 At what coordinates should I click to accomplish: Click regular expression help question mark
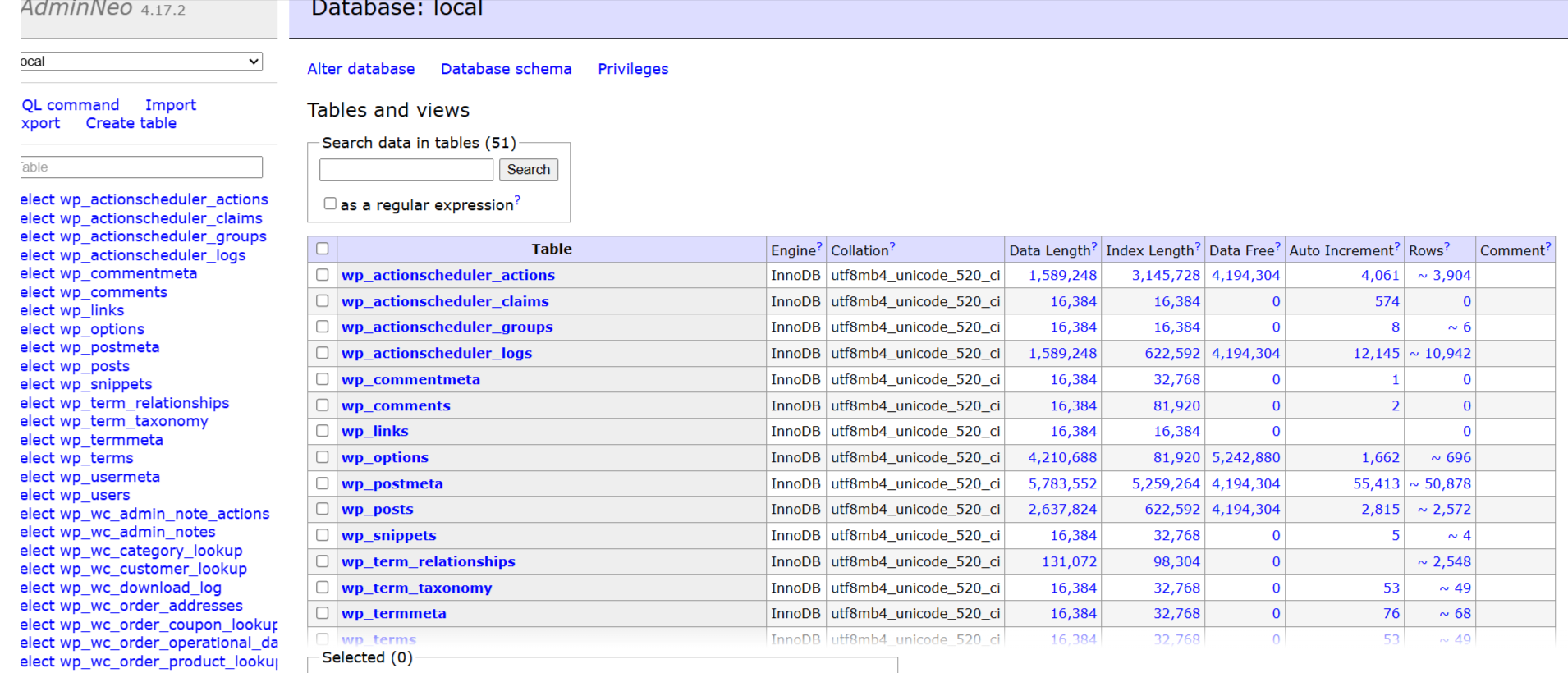coord(517,199)
